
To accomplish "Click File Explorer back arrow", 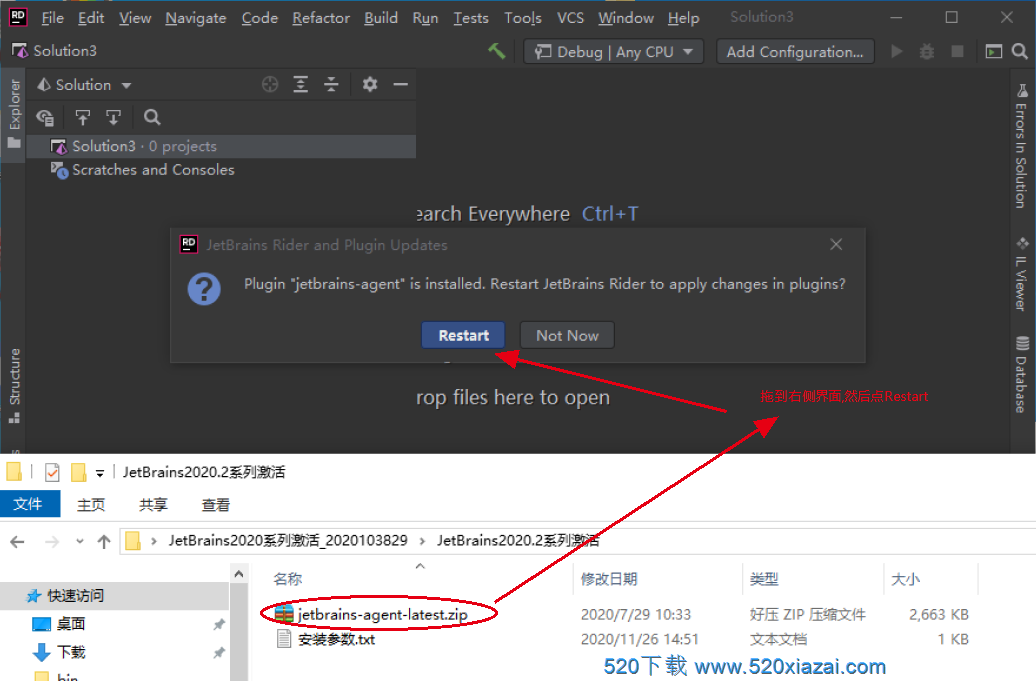I will point(17,542).
